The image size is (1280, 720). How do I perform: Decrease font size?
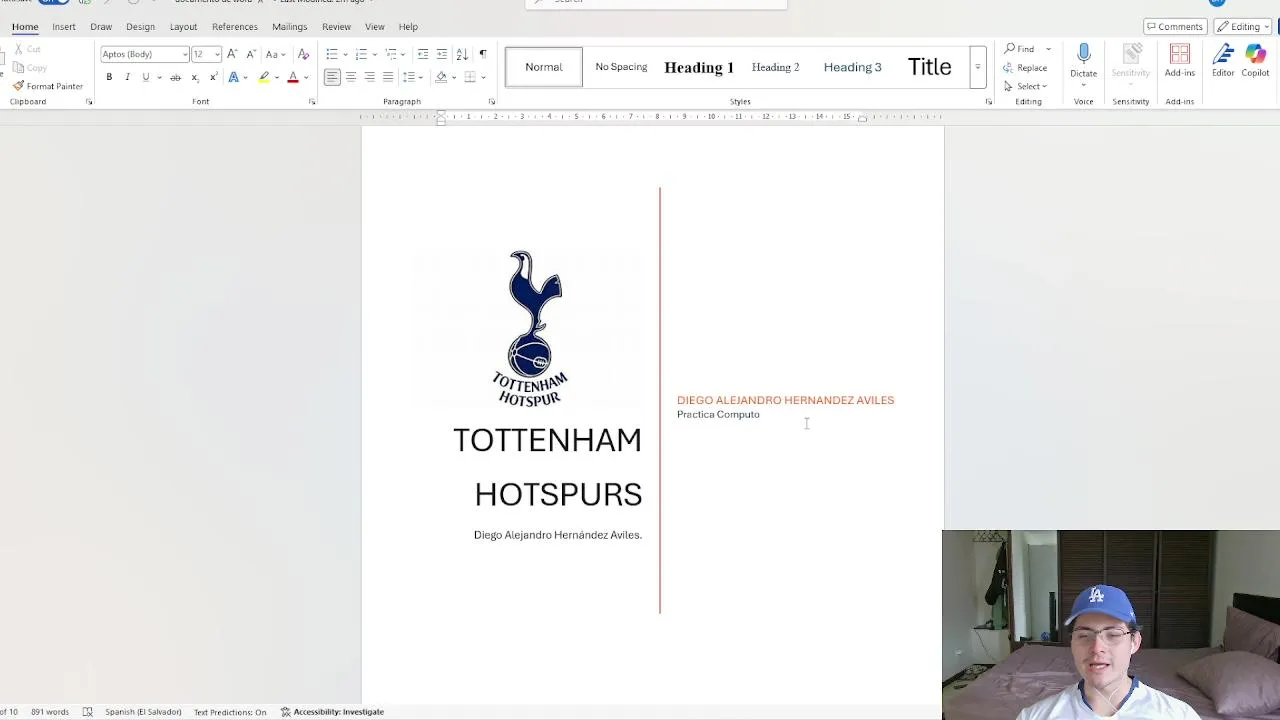click(250, 54)
